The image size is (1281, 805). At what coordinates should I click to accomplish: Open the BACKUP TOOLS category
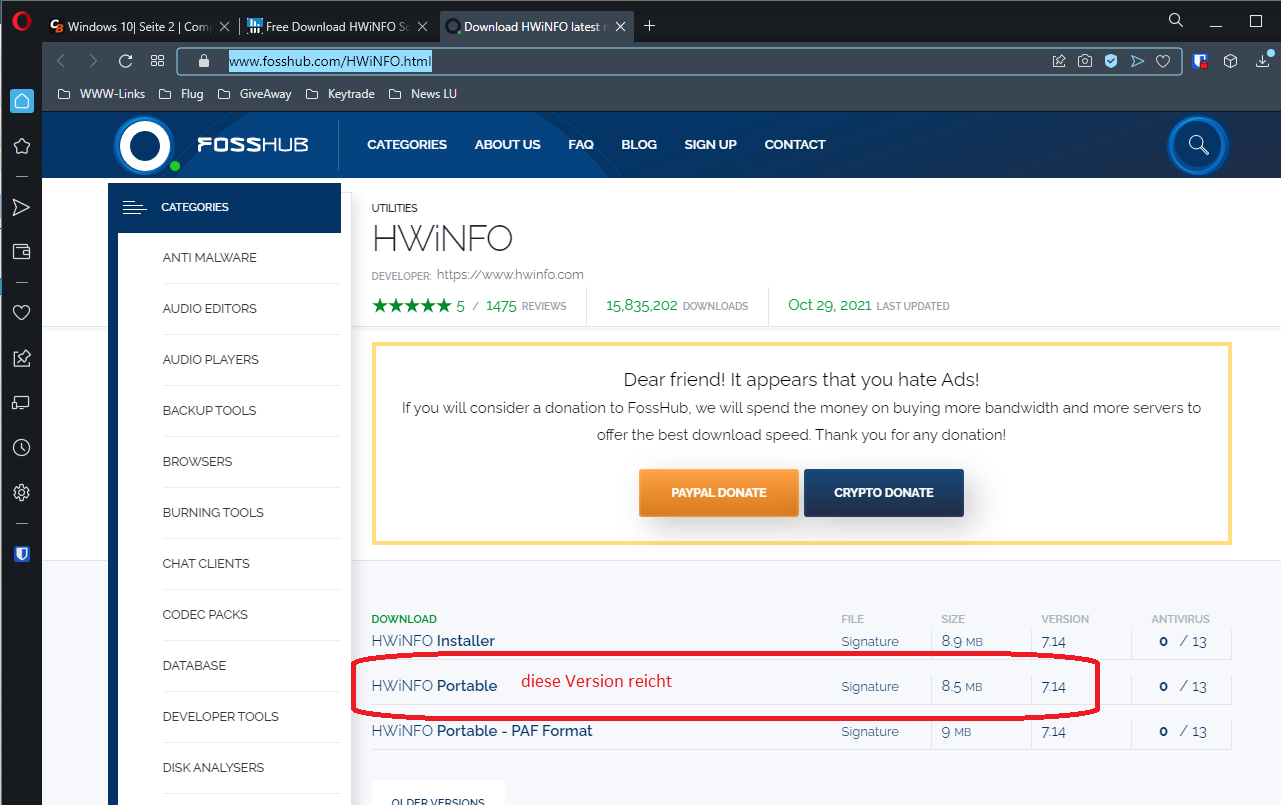point(209,411)
